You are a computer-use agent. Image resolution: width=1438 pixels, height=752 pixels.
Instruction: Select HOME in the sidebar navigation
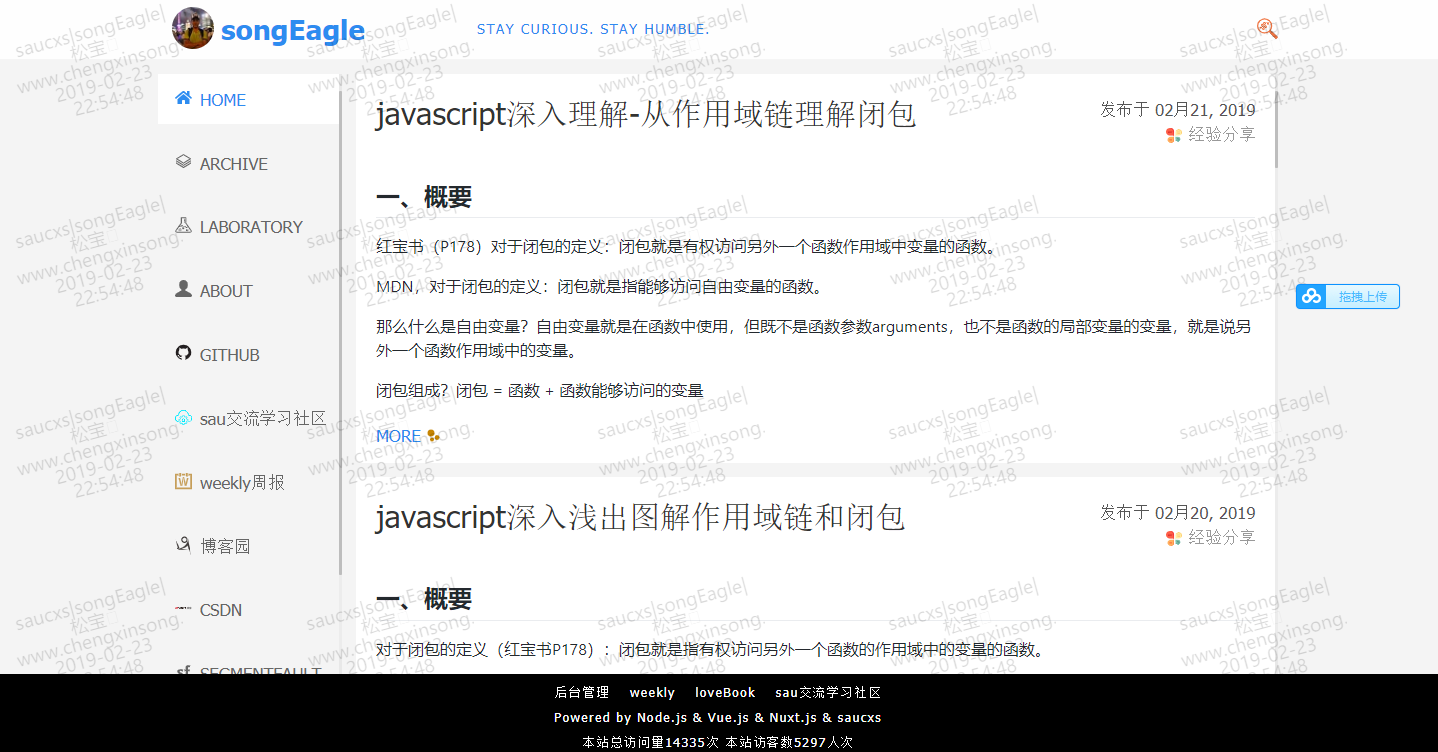[x=220, y=99]
